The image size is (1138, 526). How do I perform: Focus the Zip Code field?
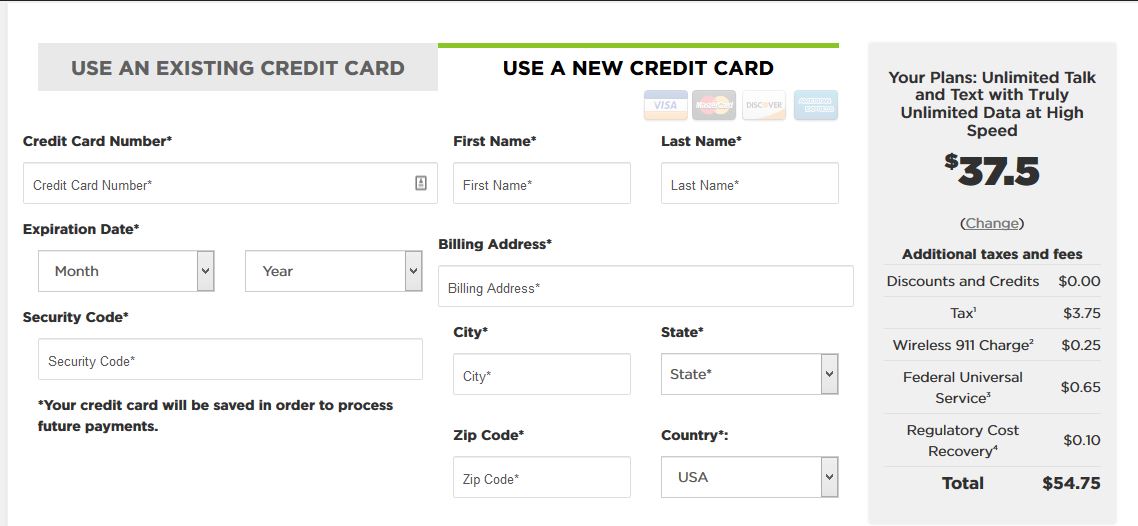pyautogui.click(x=542, y=477)
